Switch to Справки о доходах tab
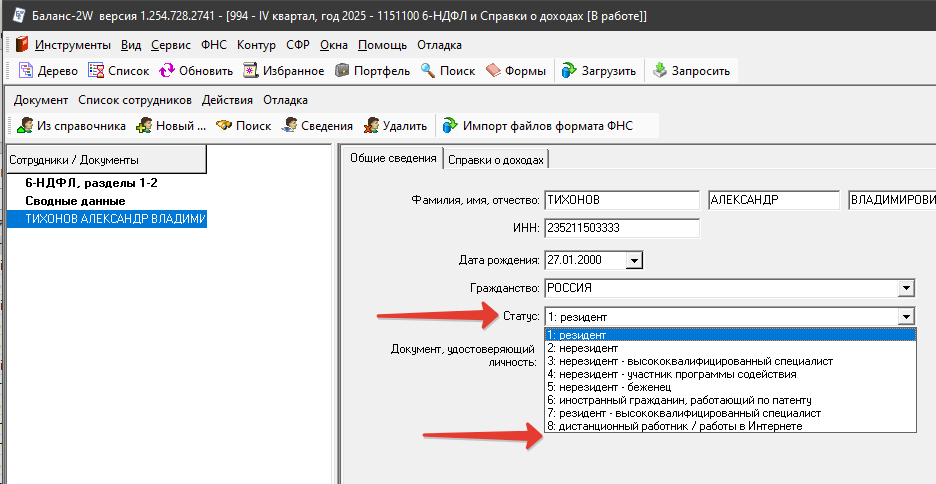The image size is (936, 484). (496, 160)
